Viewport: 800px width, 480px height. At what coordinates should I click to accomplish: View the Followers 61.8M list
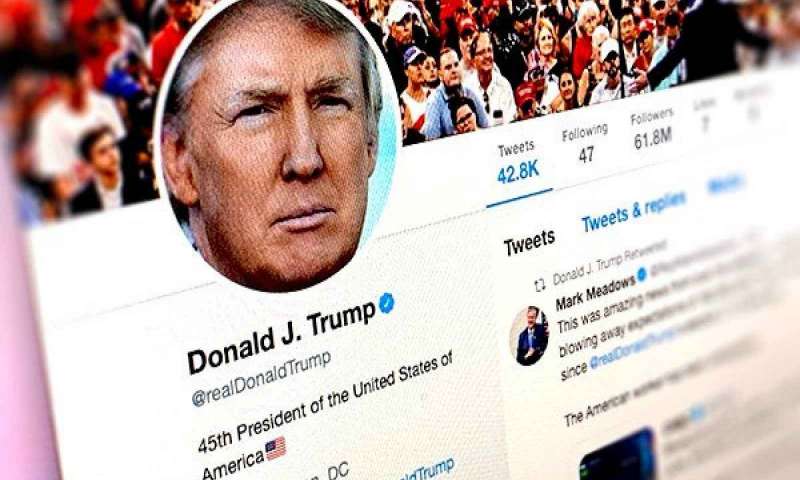pyautogui.click(x=653, y=129)
